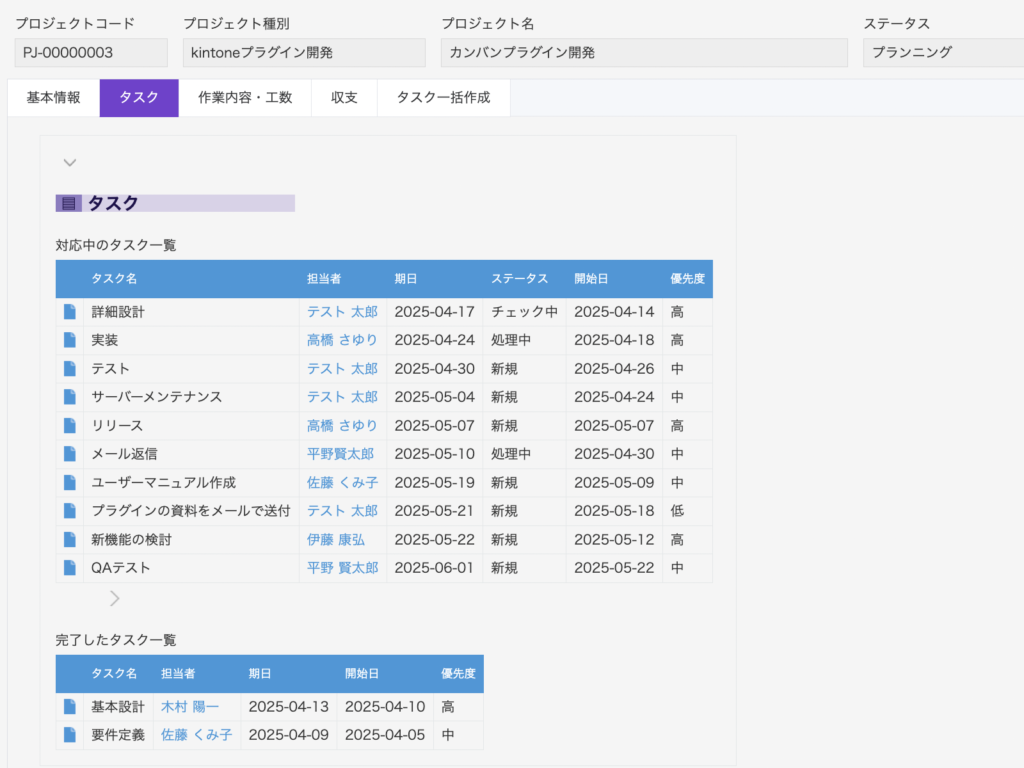Open record icon for プラグインの資料をメールで送付 task

tap(69, 511)
